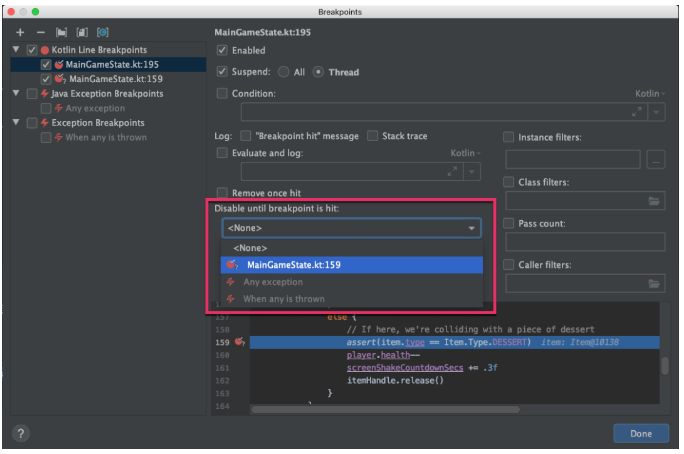
Task: Enable Instance filters checkbox
Action: [x=508, y=137]
